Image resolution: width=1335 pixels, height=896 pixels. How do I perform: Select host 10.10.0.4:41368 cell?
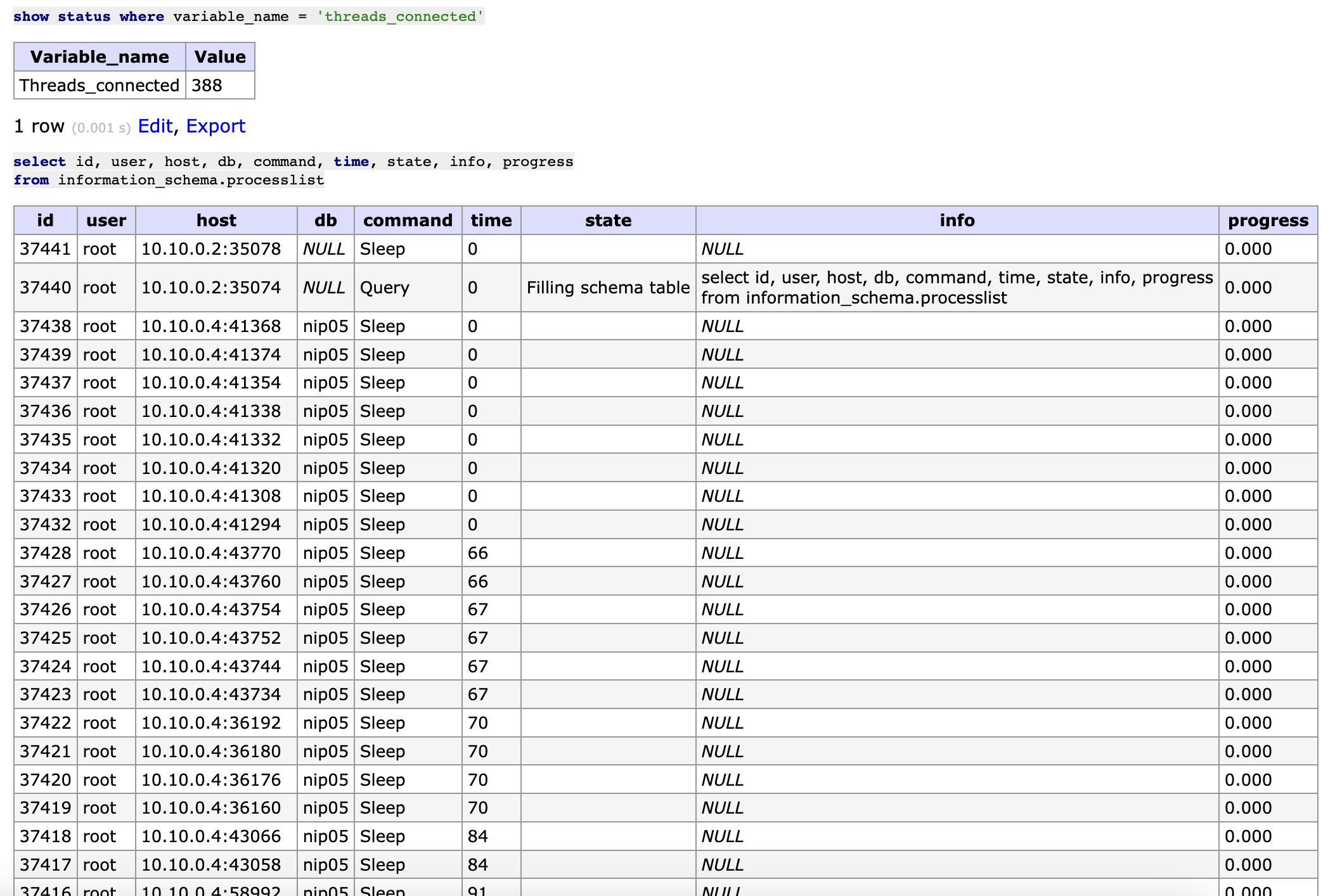(216, 326)
